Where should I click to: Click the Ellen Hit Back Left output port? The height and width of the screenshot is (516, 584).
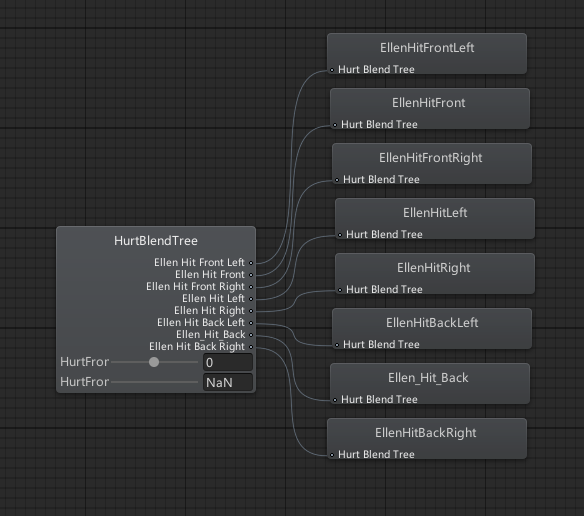coord(251,323)
